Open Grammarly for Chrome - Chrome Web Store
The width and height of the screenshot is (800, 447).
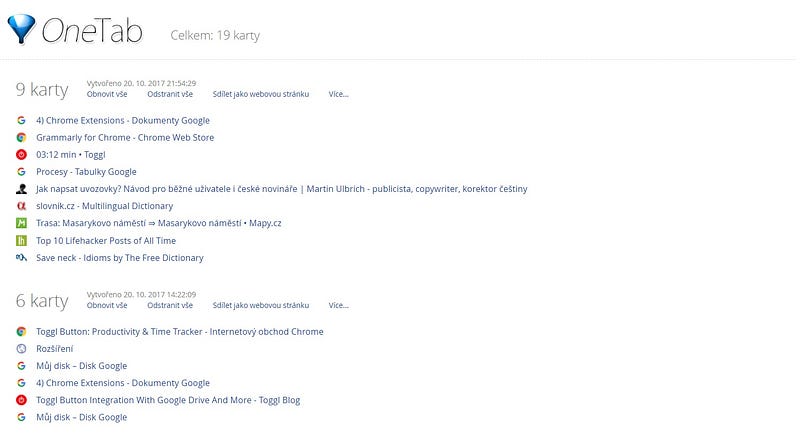[125, 137]
